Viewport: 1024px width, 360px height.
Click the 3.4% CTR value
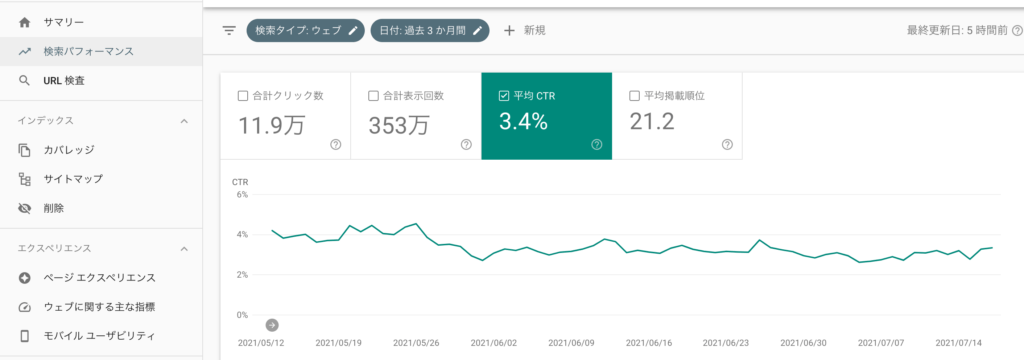coord(523,122)
